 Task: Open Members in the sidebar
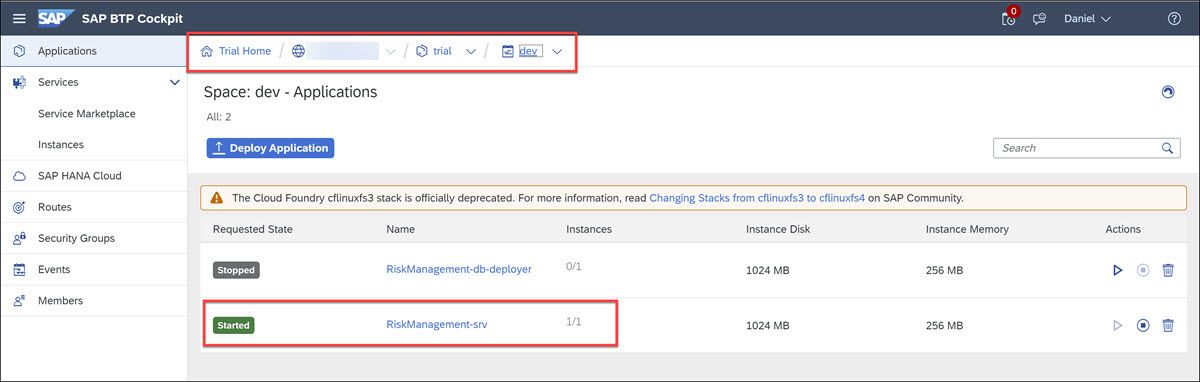[60, 300]
